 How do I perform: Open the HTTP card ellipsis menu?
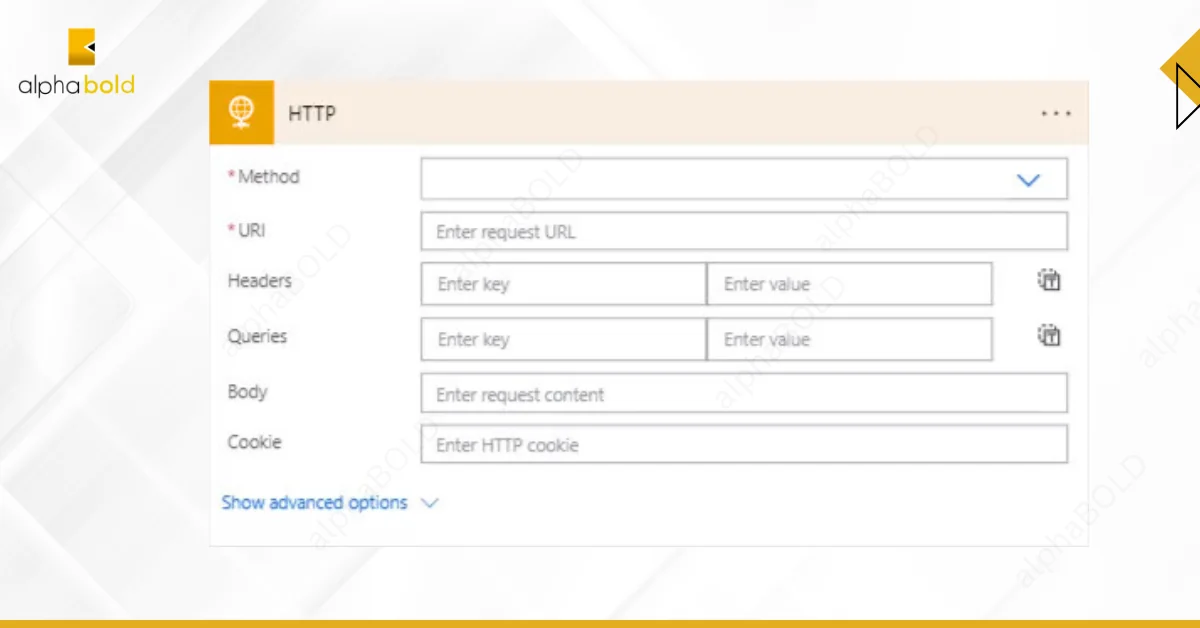(x=1056, y=114)
